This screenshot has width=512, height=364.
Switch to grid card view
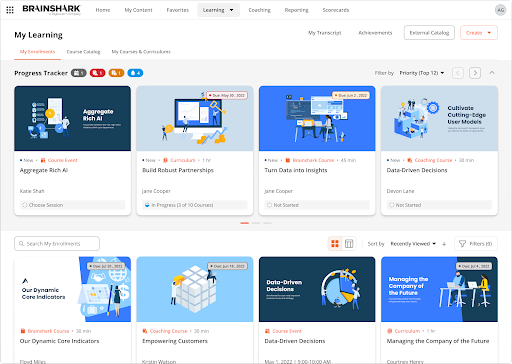335,244
